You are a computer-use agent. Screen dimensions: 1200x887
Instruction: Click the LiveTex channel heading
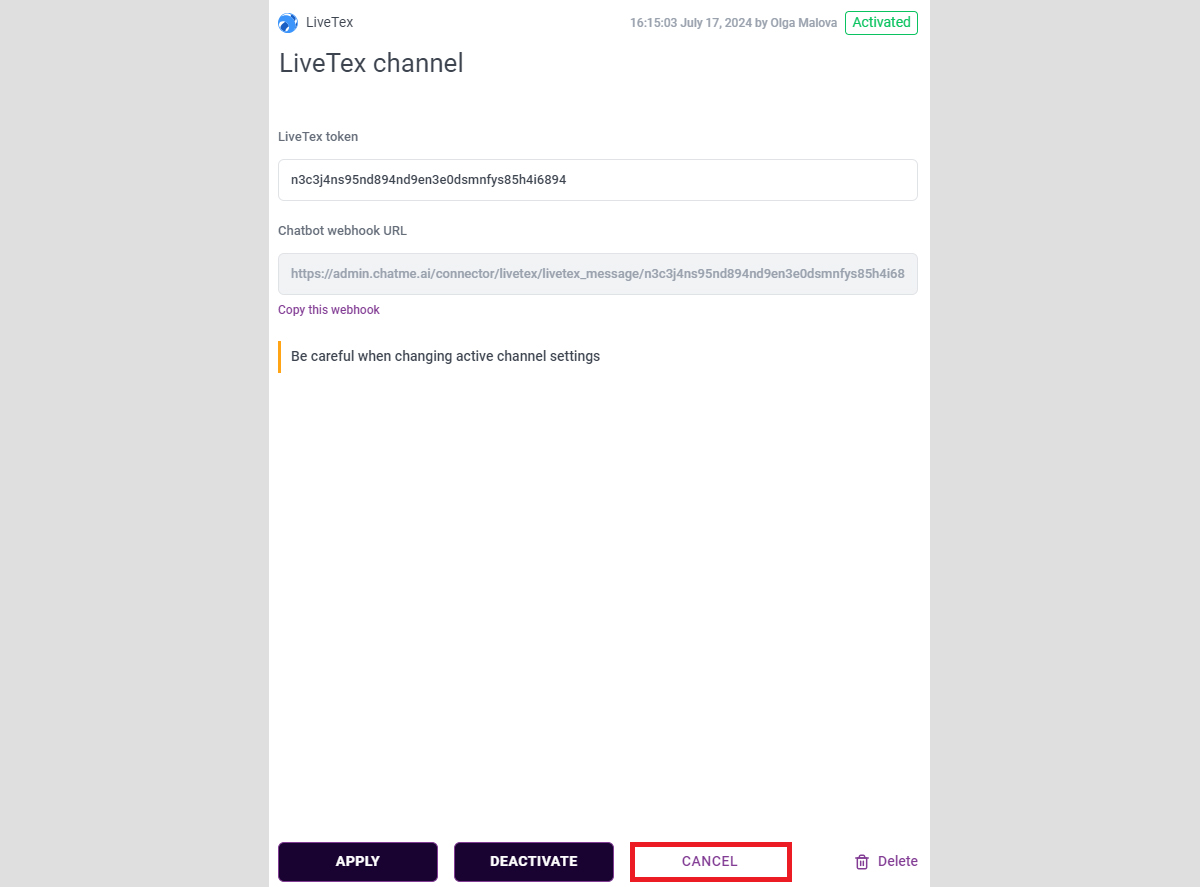(371, 64)
